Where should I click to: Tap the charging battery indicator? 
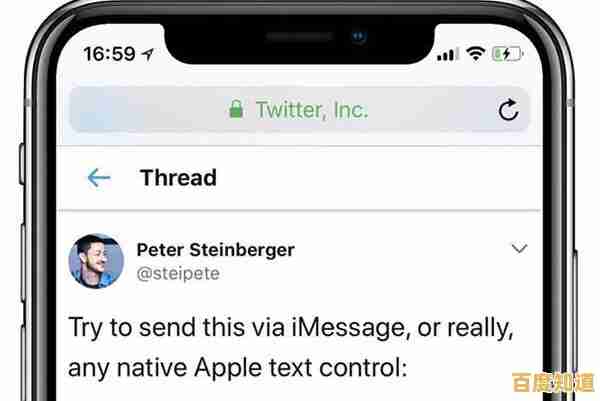507,54
